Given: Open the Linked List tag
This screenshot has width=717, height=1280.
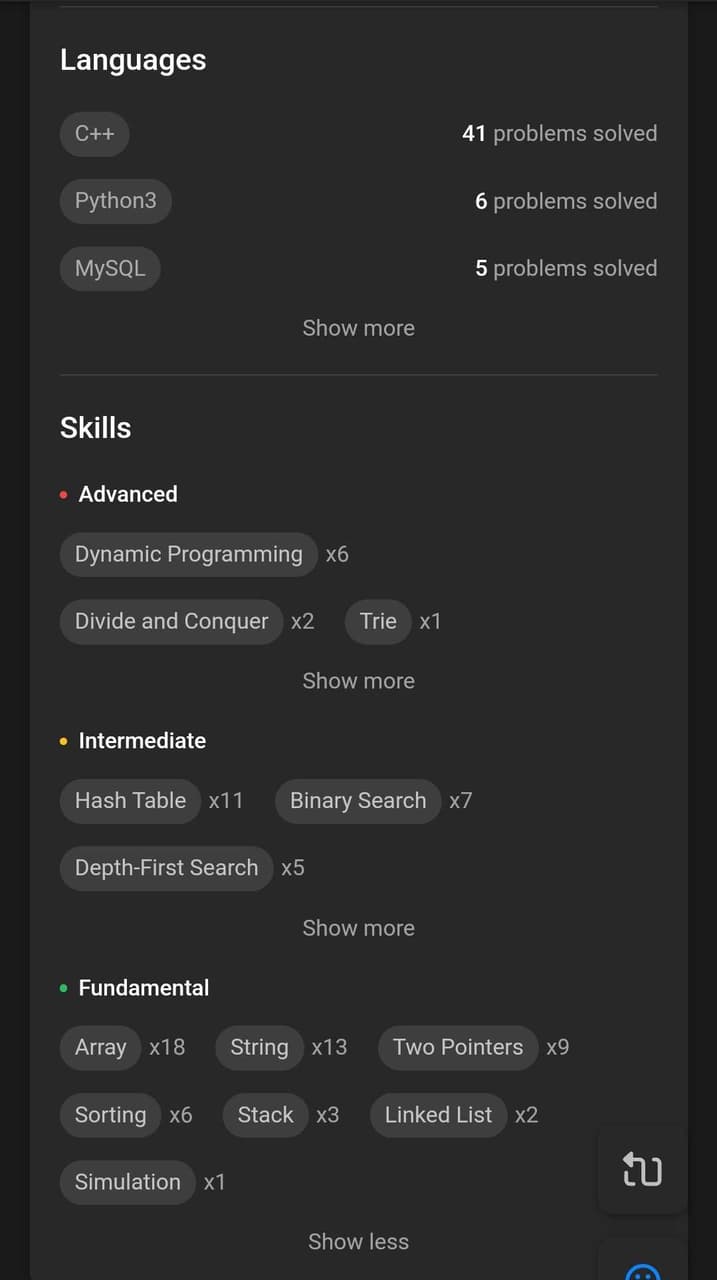Looking at the screenshot, I should pyautogui.click(x=439, y=1115).
